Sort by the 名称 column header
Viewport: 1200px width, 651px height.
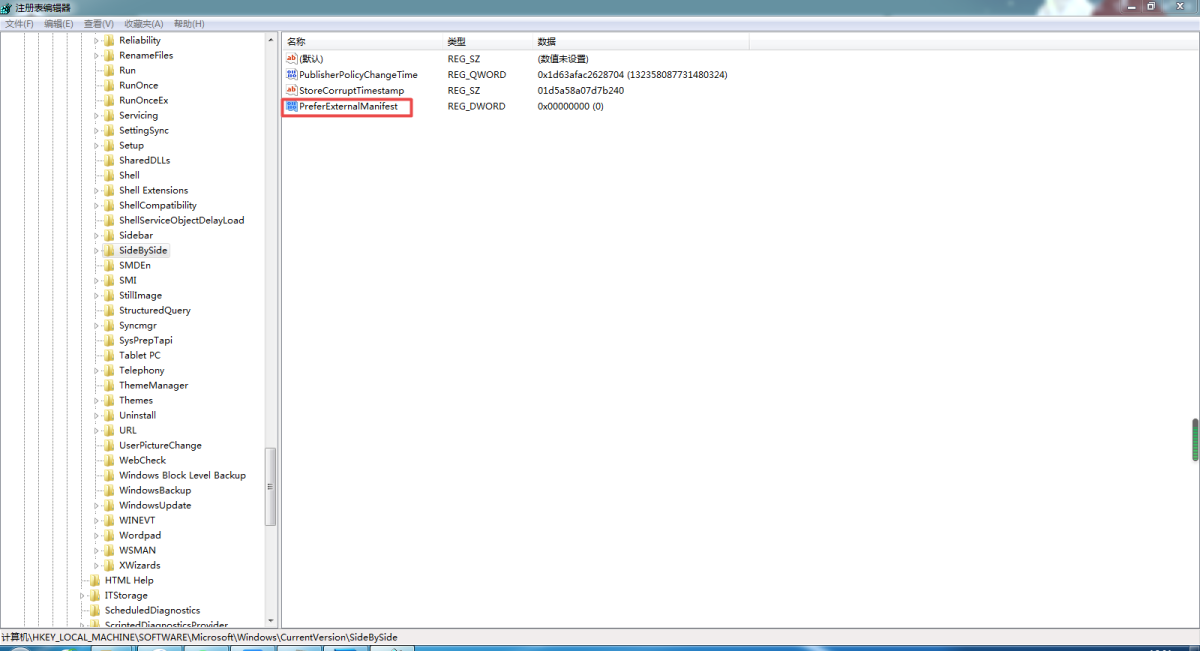[362, 41]
